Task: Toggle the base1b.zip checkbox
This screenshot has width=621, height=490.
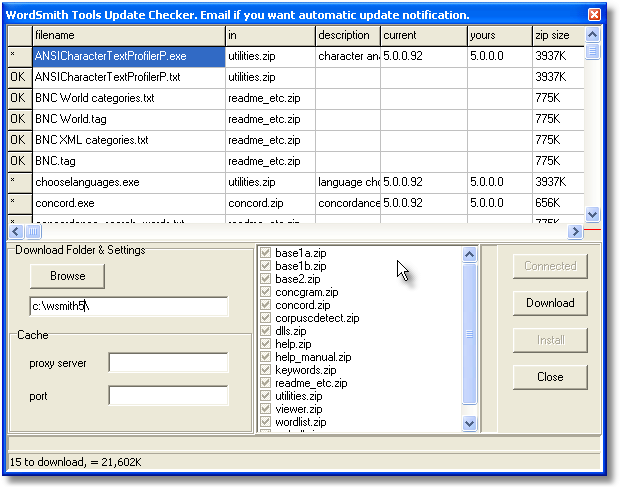Action: click(265, 266)
